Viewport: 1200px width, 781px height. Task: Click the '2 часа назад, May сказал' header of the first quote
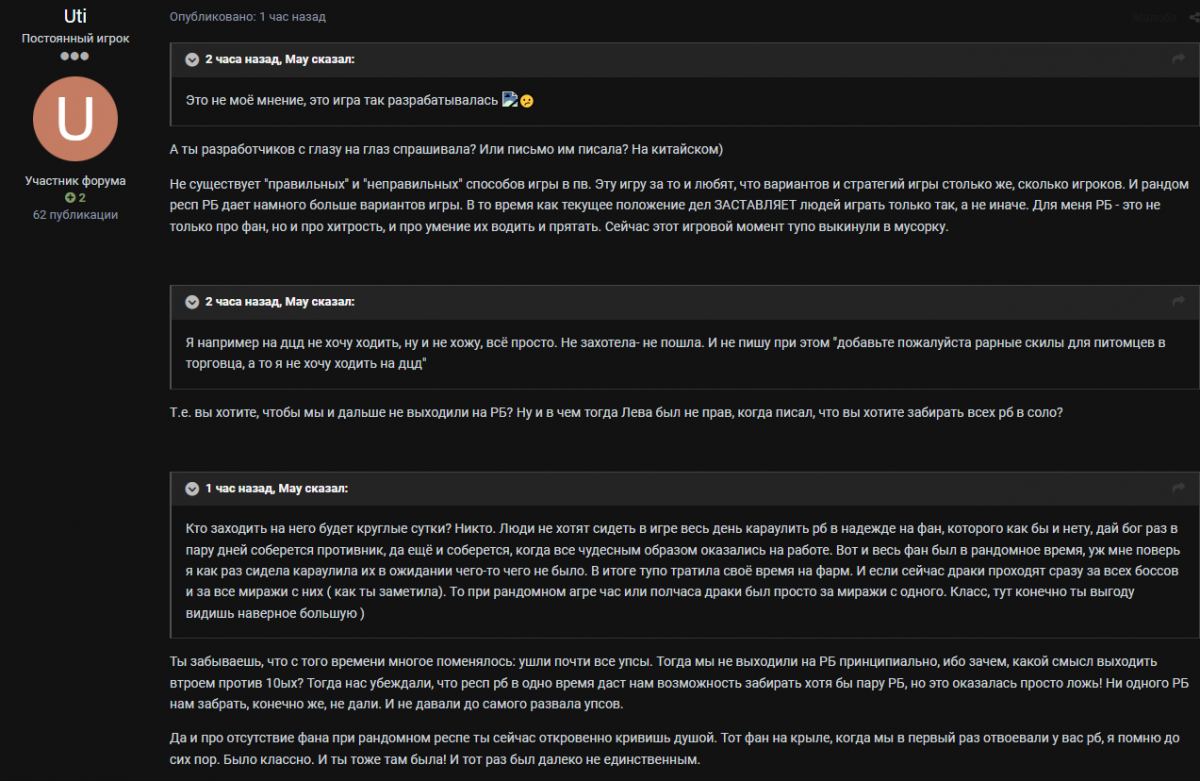[280, 60]
